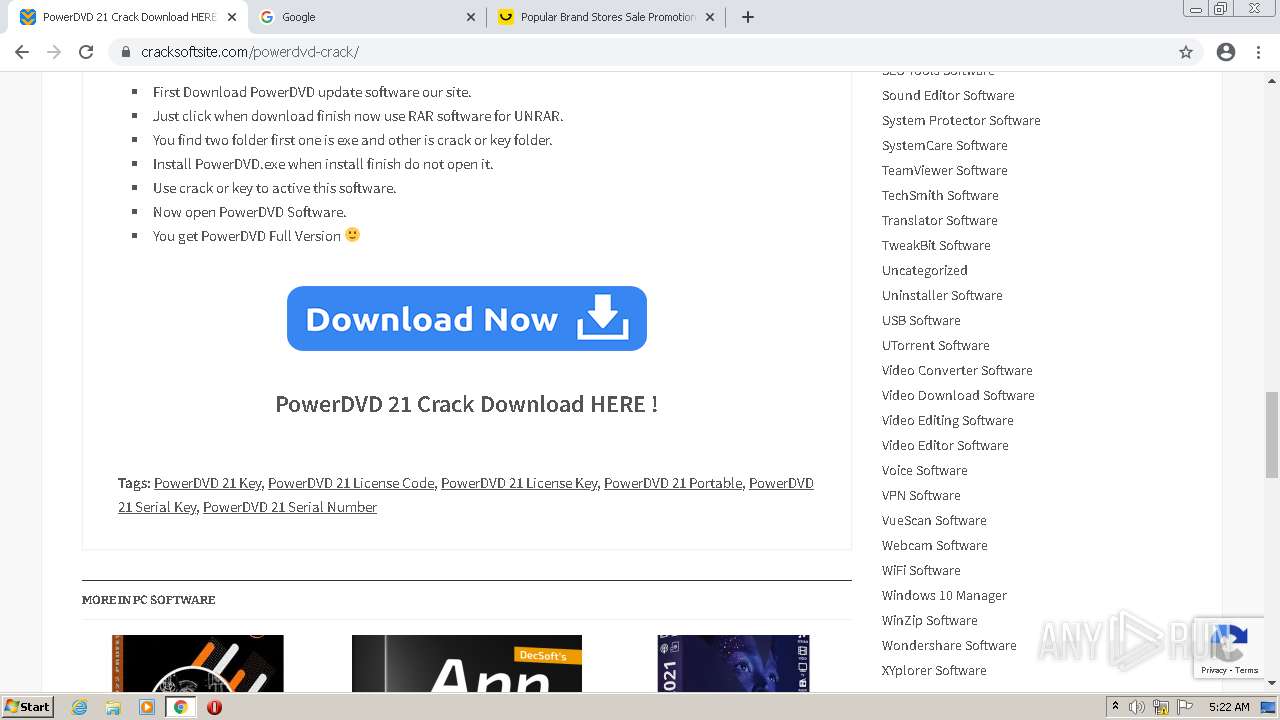Open the 2021 blue face related post thumbnail
The height and width of the screenshot is (720, 1280).
click(x=733, y=663)
